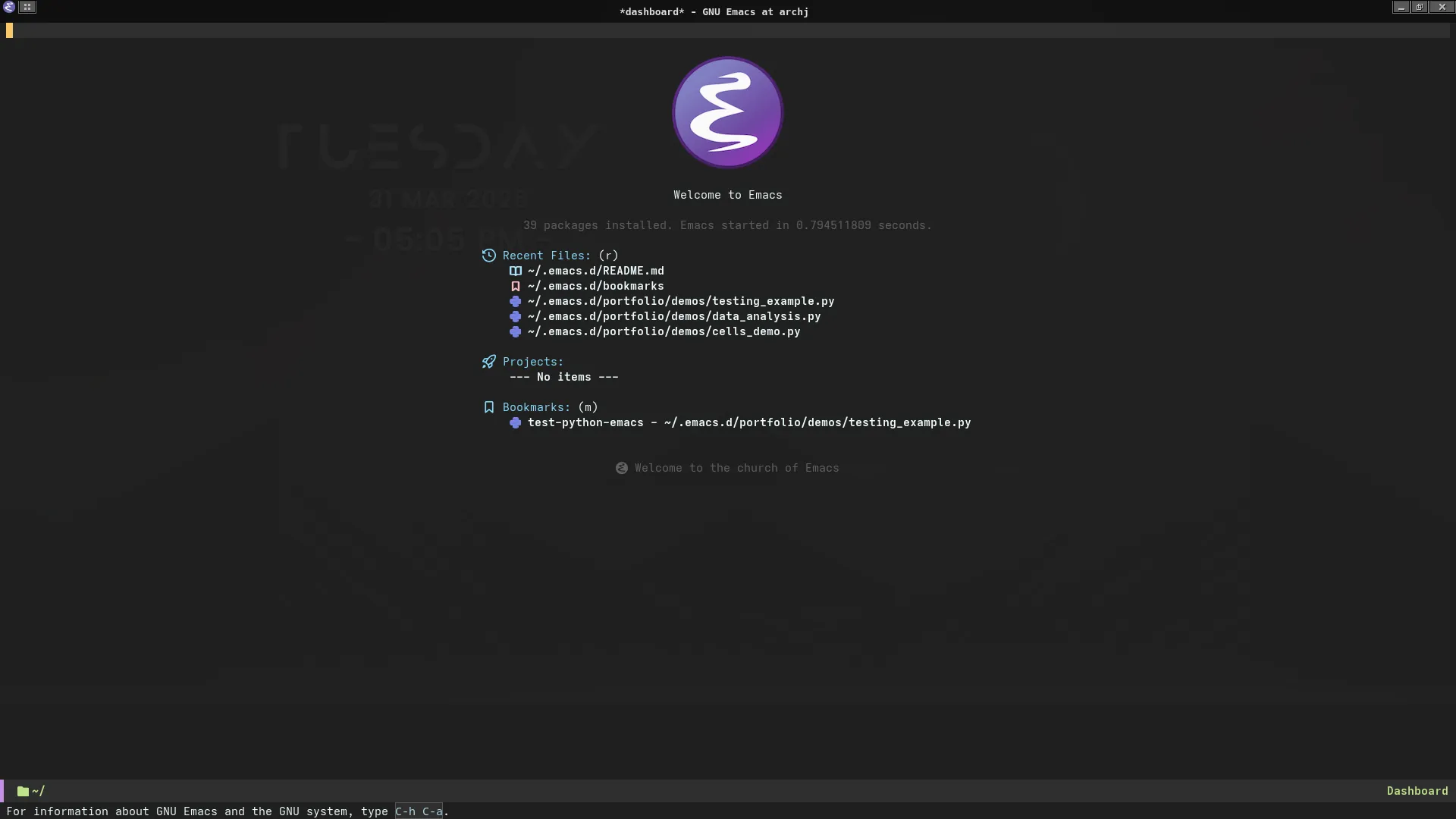Select the Projects section heading

tap(533, 362)
